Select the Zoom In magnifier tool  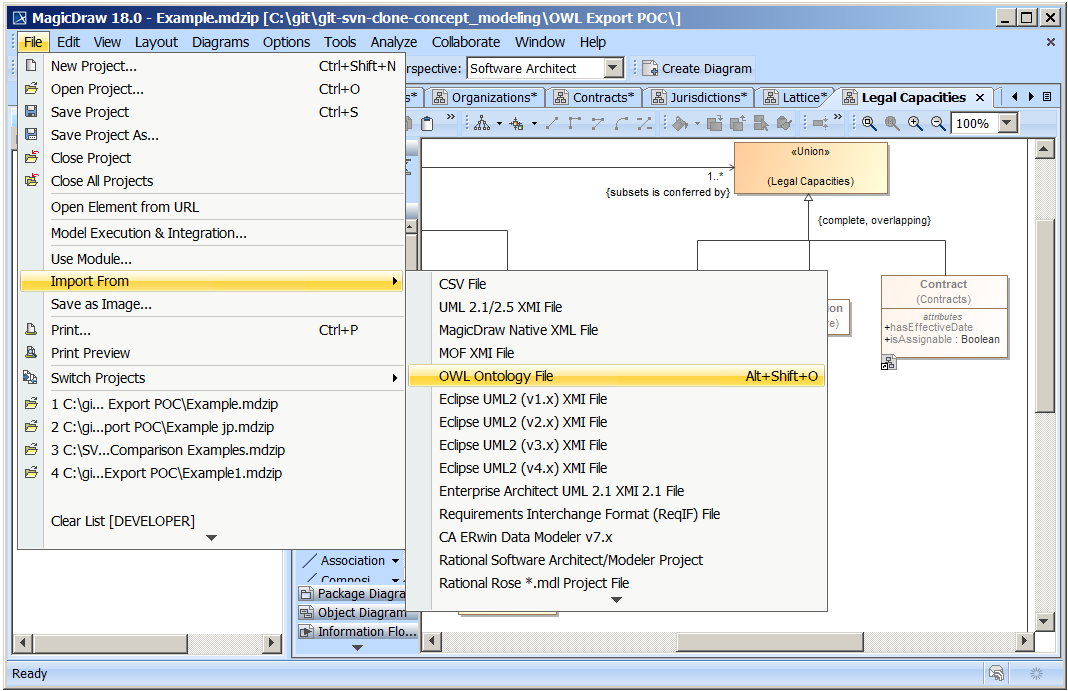[x=913, y=122]
